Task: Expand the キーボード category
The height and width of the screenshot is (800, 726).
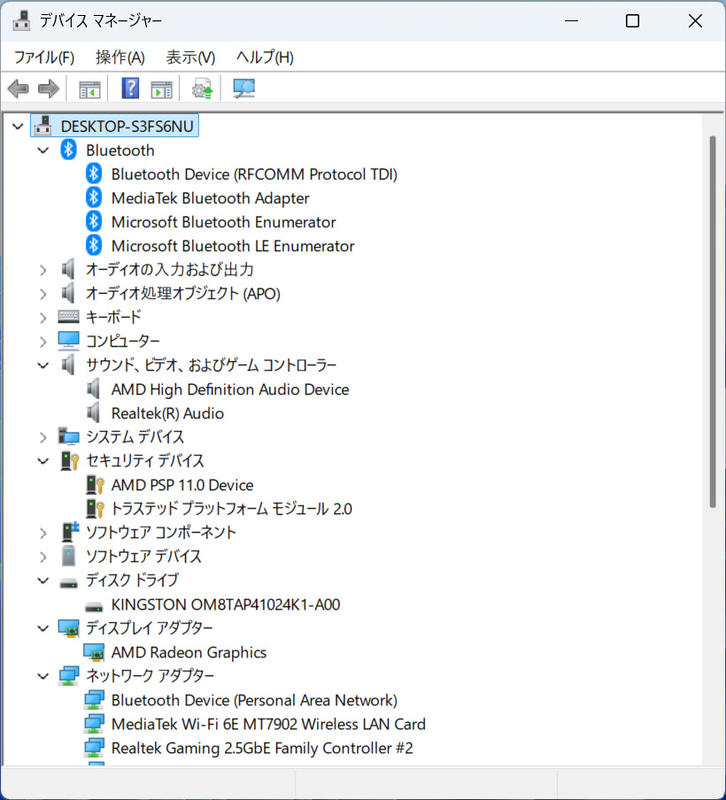Action: 43,317
